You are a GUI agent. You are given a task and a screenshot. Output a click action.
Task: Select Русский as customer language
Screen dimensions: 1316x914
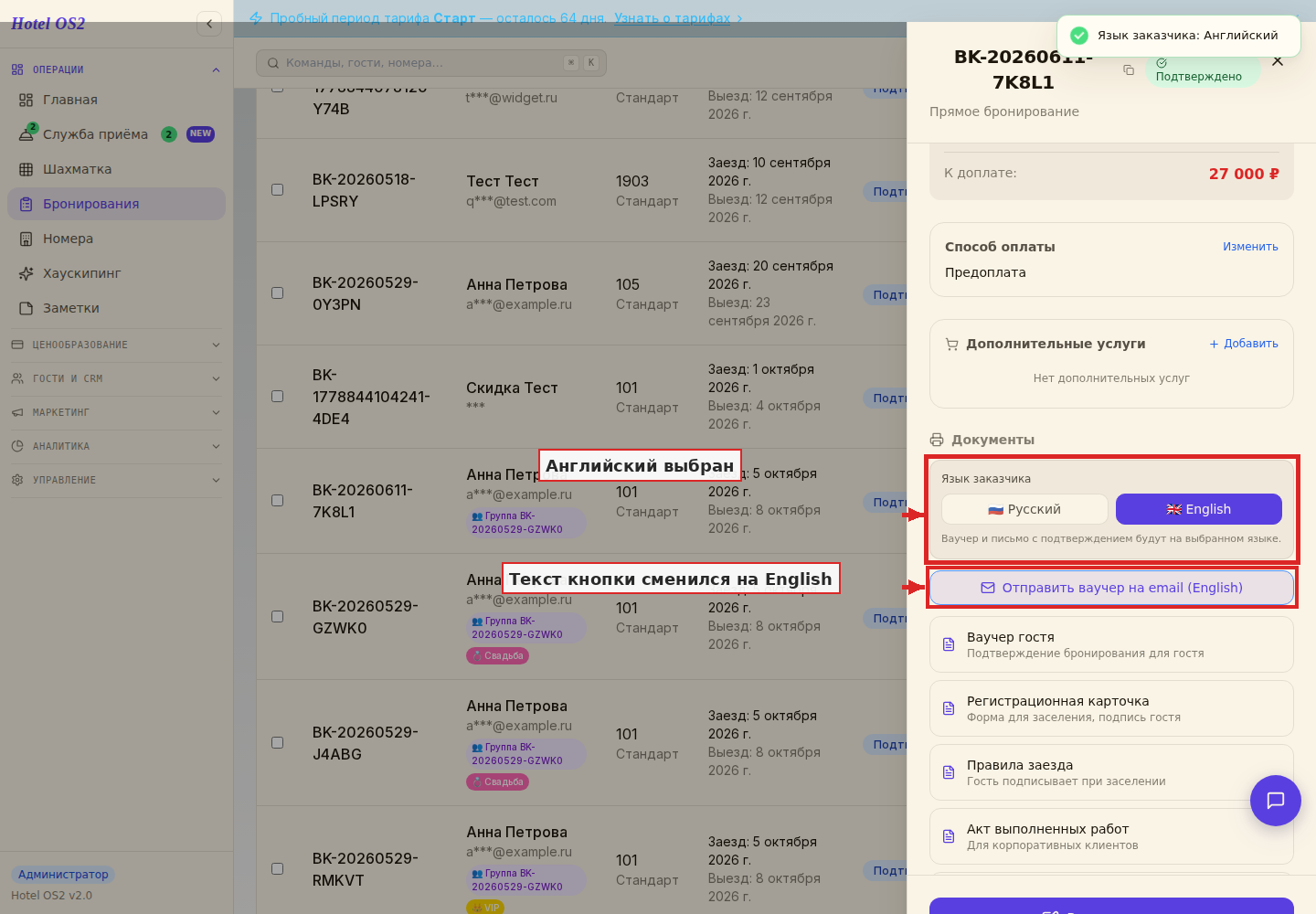(x=1024, y=509)
